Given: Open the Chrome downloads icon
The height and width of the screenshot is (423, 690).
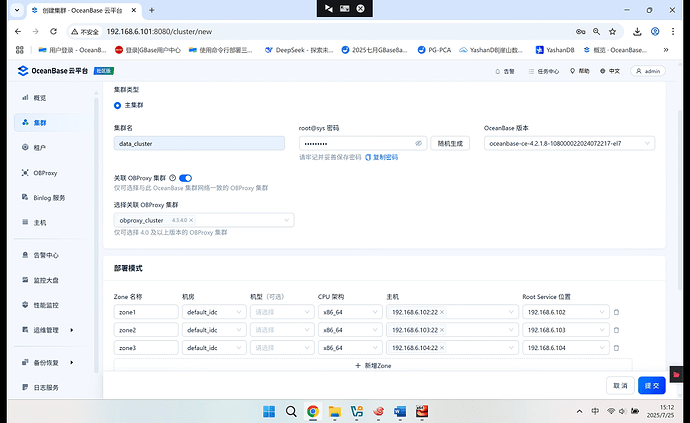Looking at the screenshot, I should point(637,32).
